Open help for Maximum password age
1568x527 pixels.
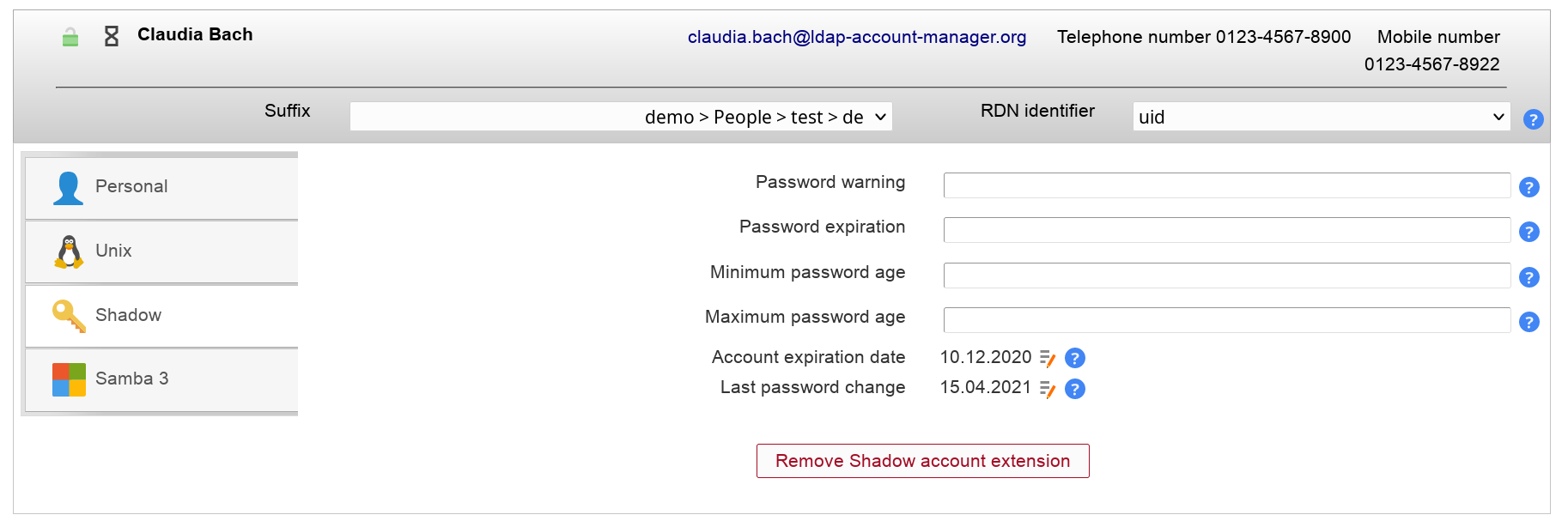(x=1528, y=322)
